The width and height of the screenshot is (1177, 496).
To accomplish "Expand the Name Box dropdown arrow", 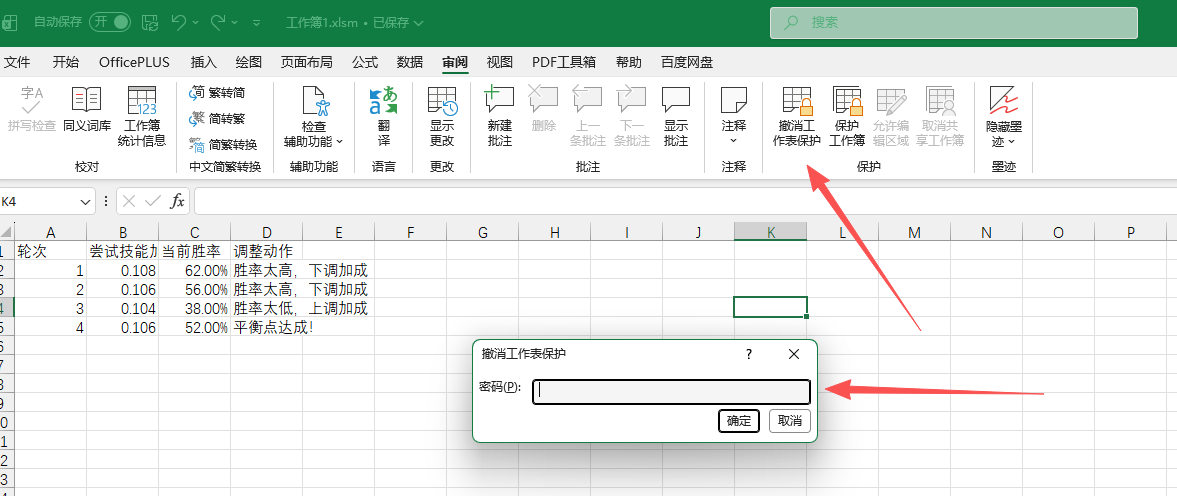I will point(86,202).
